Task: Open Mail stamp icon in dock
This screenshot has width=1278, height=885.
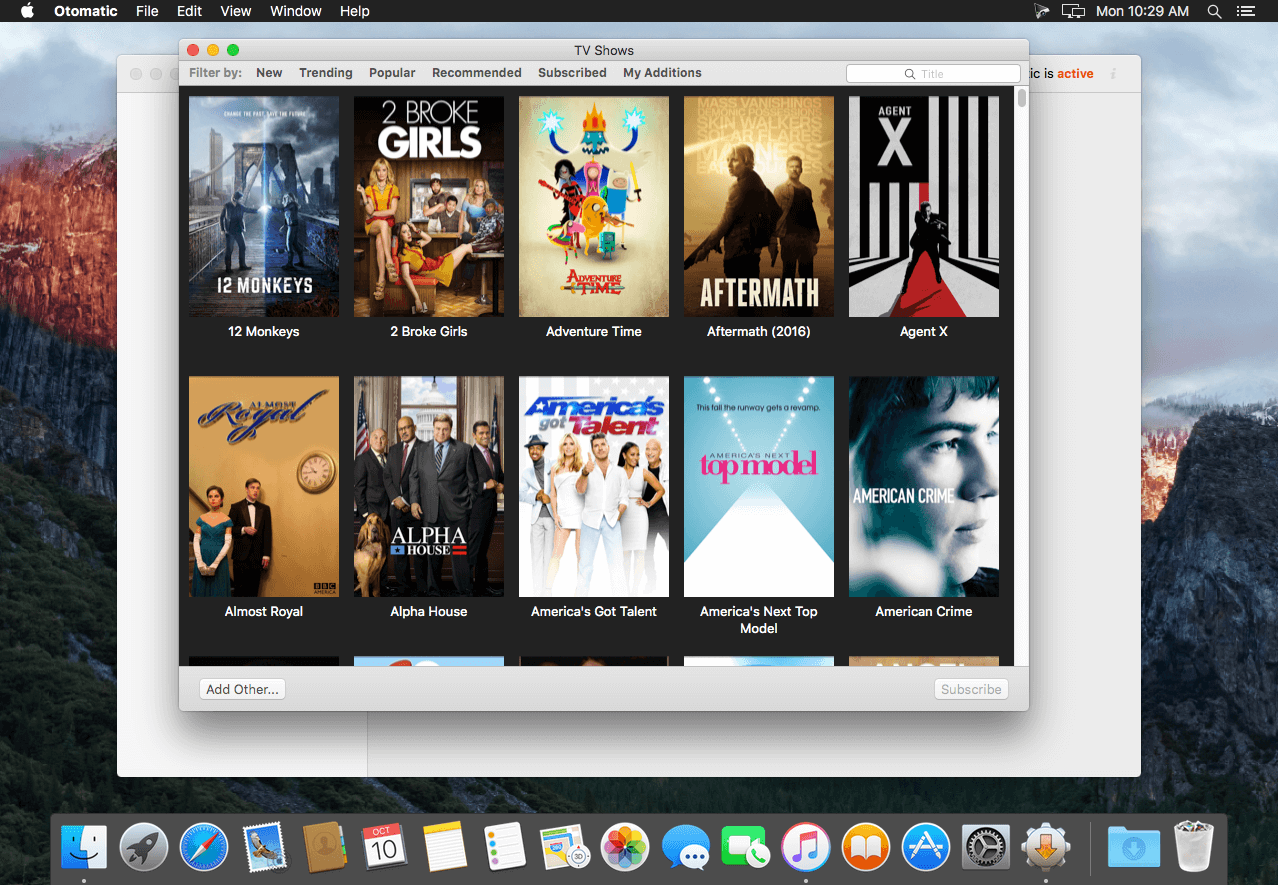Action: coord(264,847)
